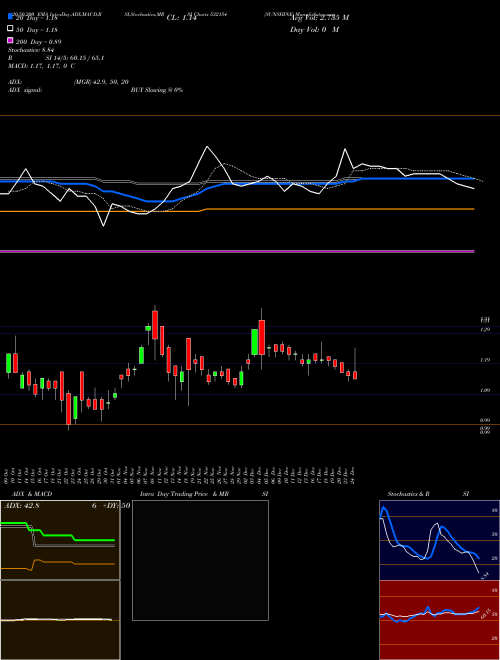This screenshot has width=500, height=660.
Task: Select the '200 Day = 0.89' legend label
Action: coord(39,42)
